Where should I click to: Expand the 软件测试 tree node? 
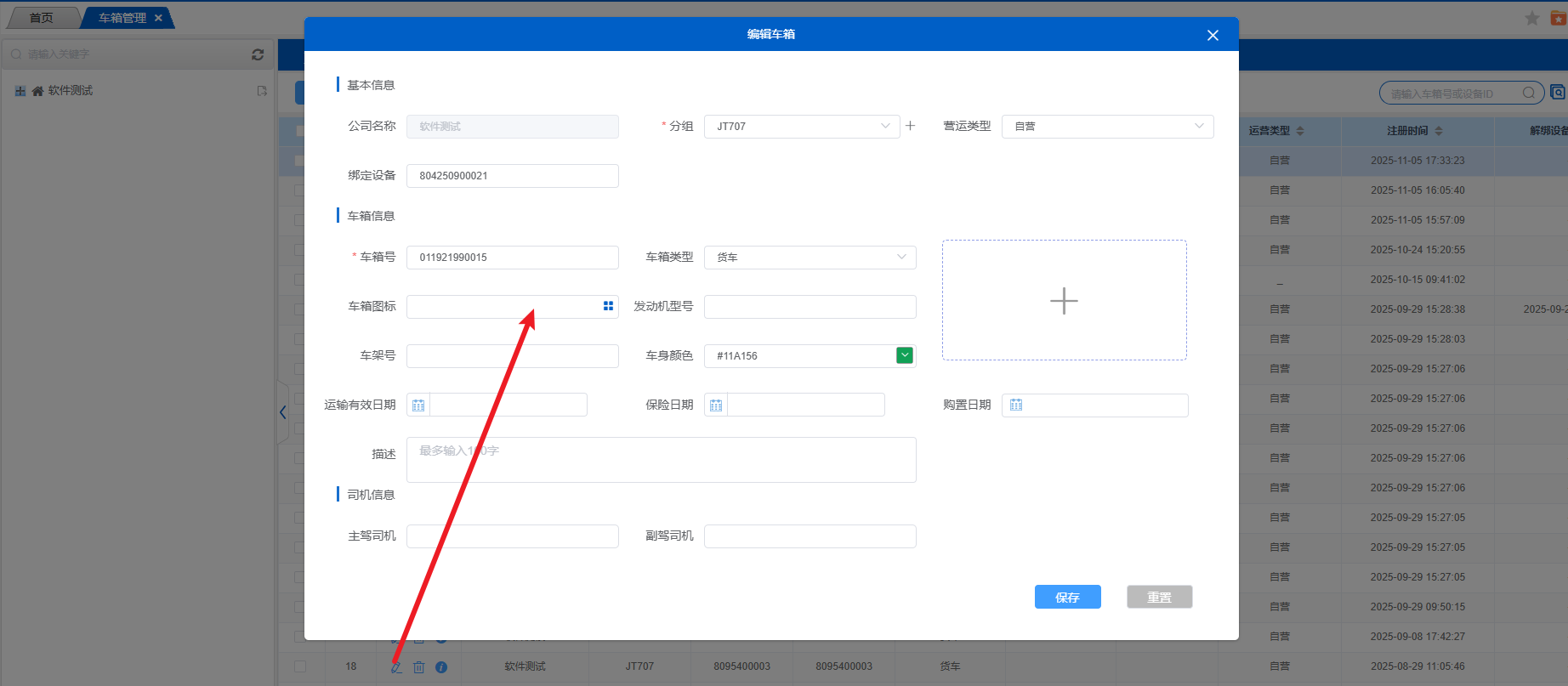coord(20,91)
